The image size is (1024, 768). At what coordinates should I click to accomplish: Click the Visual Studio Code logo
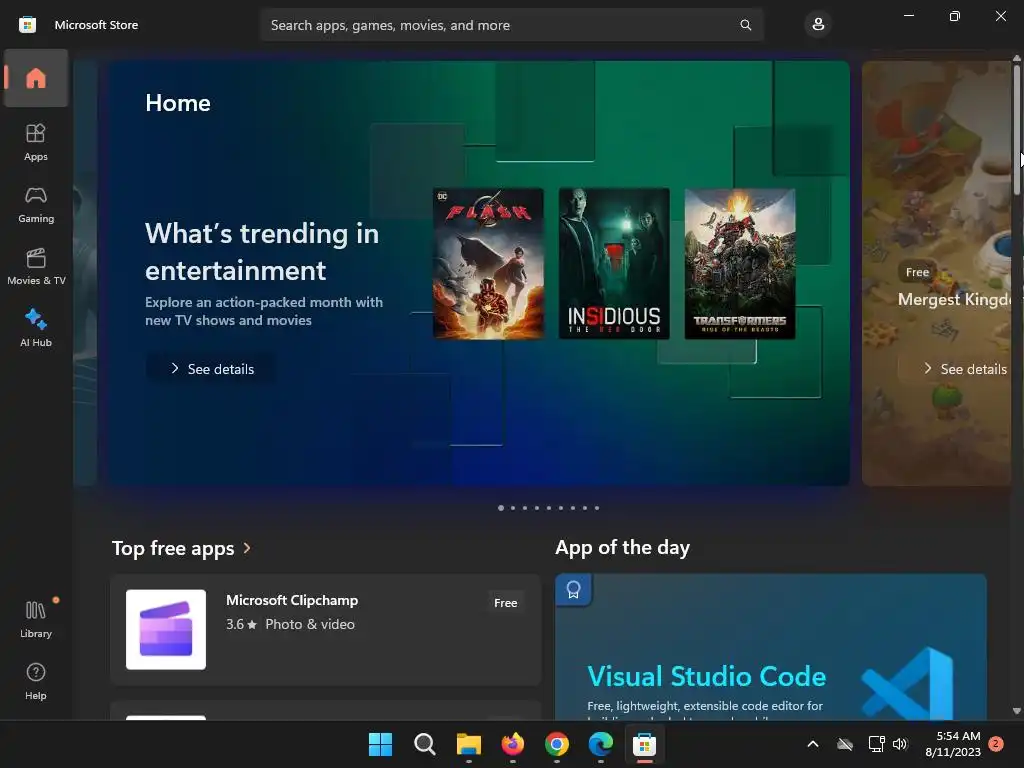(x=907, y=683)
